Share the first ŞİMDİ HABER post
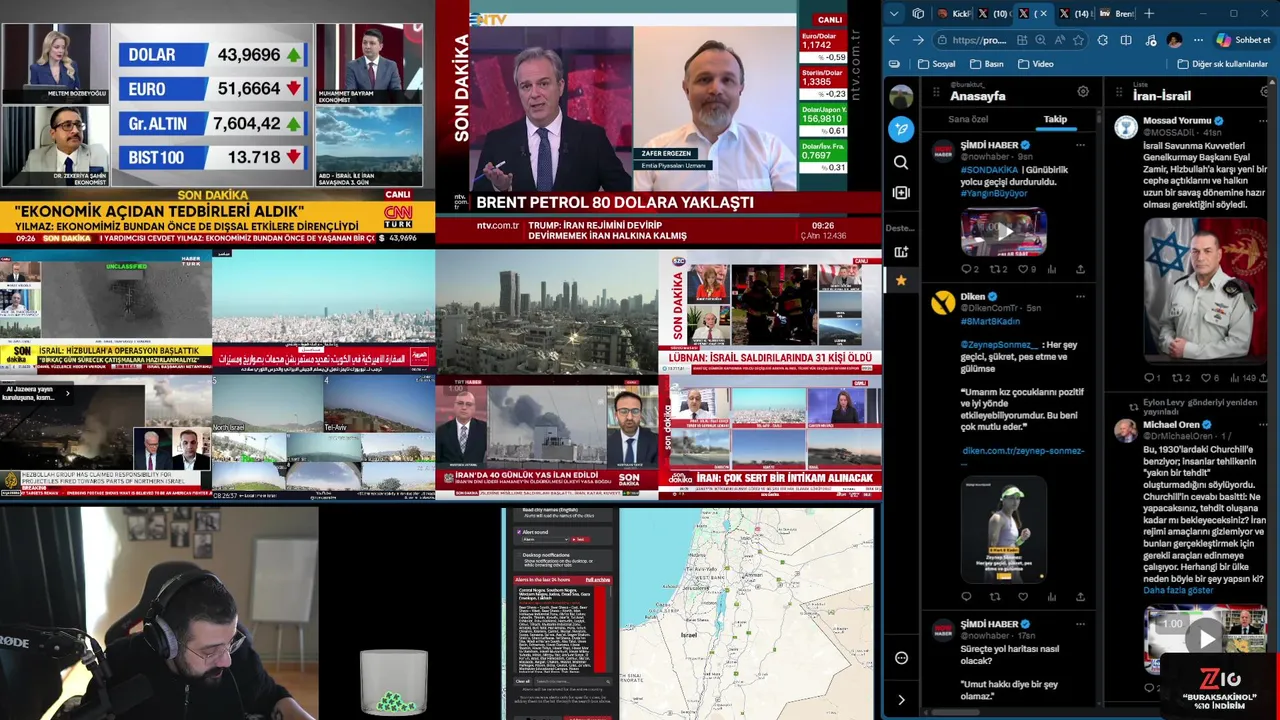Viewport: 1280px width, 720px height. point(1080,269)
